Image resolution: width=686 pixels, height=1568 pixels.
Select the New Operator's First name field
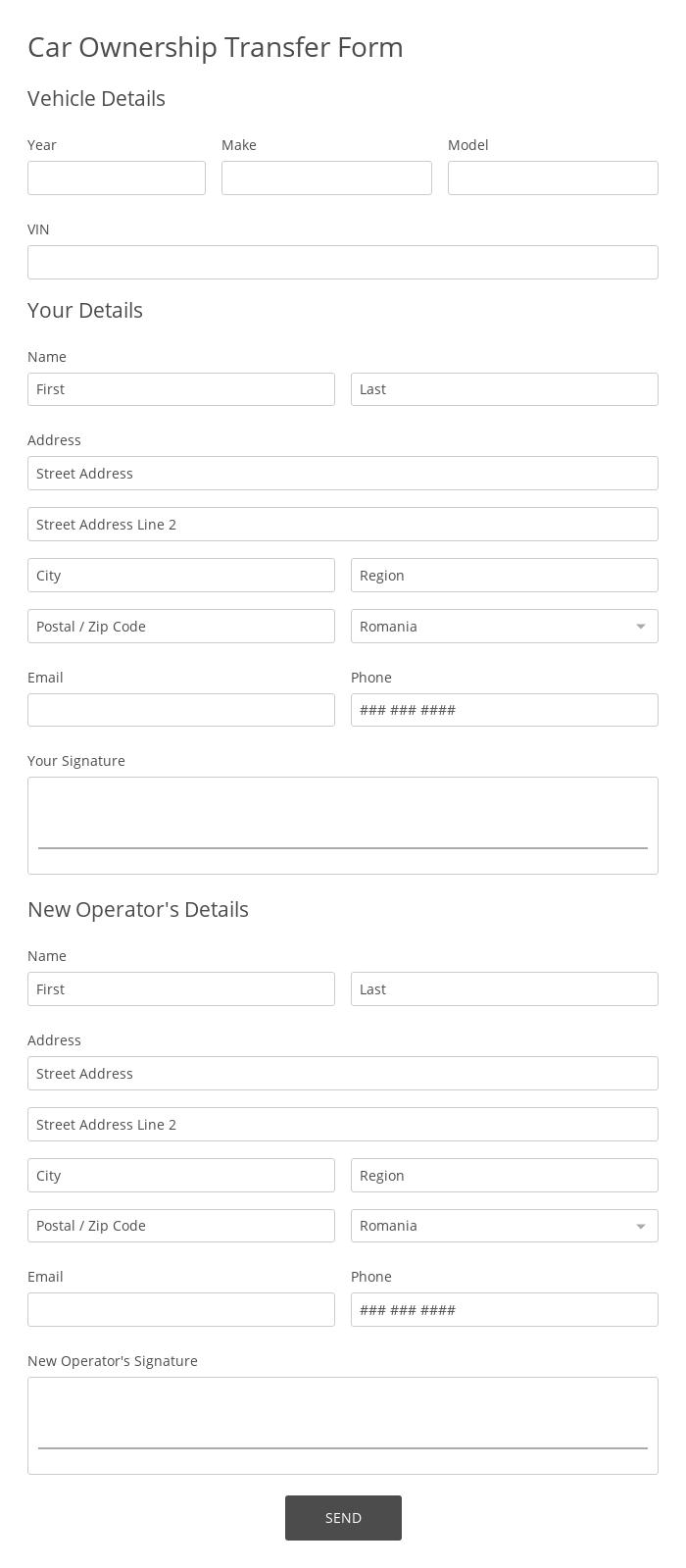pyautogui.click(x=181, y=988)
